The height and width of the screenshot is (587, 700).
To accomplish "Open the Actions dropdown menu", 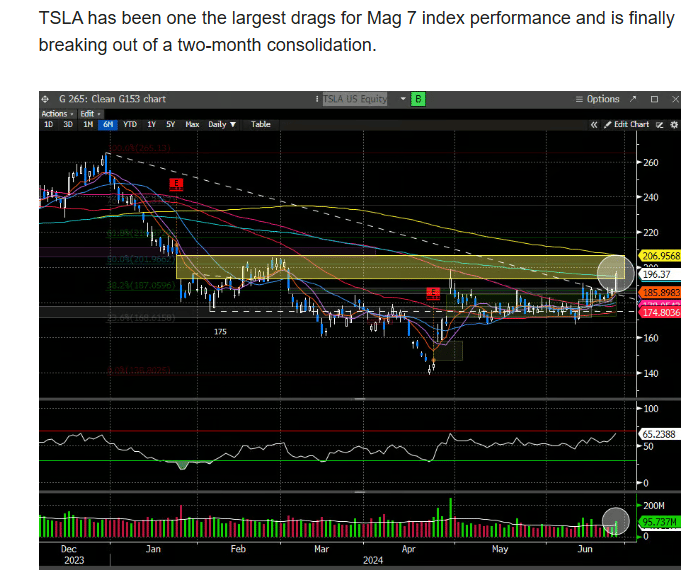I will point(57,114).
